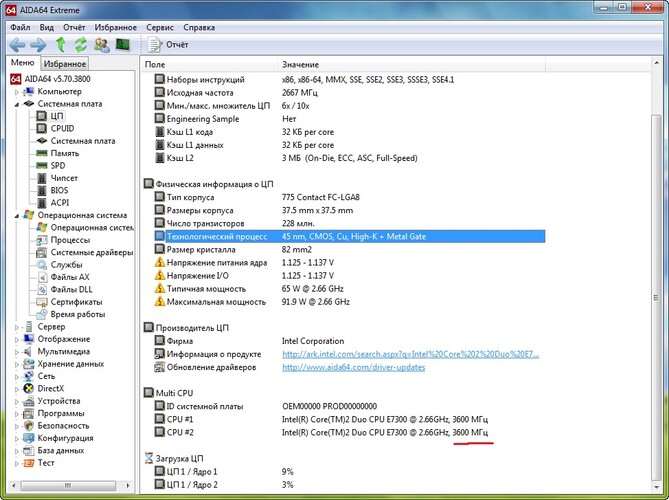Expand the Отображение tree node
This screenshot has height=500, width=669.
click(x=17, y=340)
